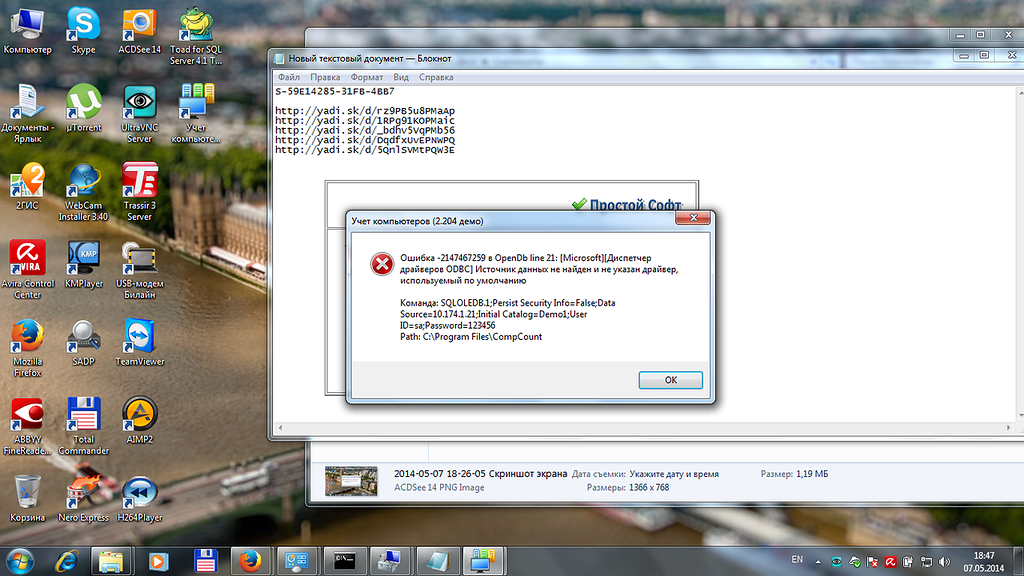Screen dimensions: 1024x576
Task: Click OK in the error dialog
Action: click(x=670, y=380)
